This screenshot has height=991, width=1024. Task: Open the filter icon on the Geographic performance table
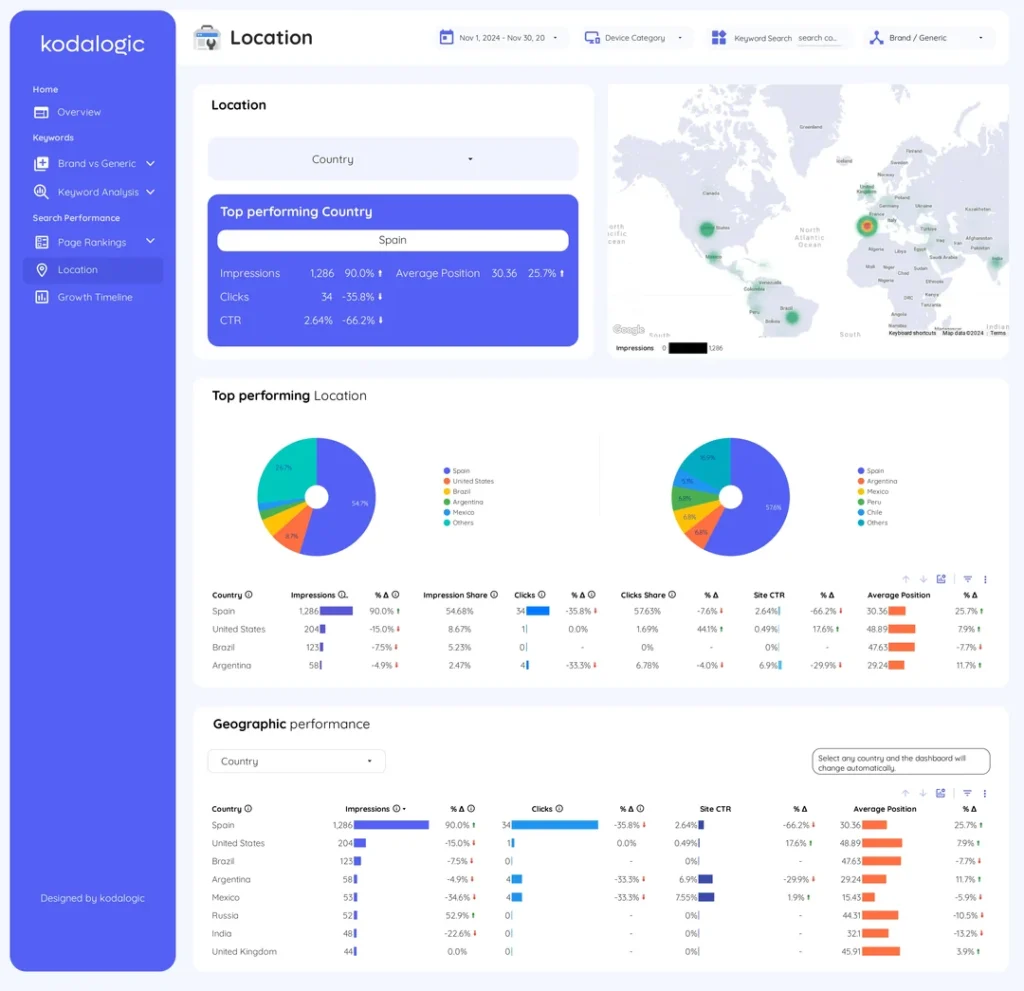967,792
